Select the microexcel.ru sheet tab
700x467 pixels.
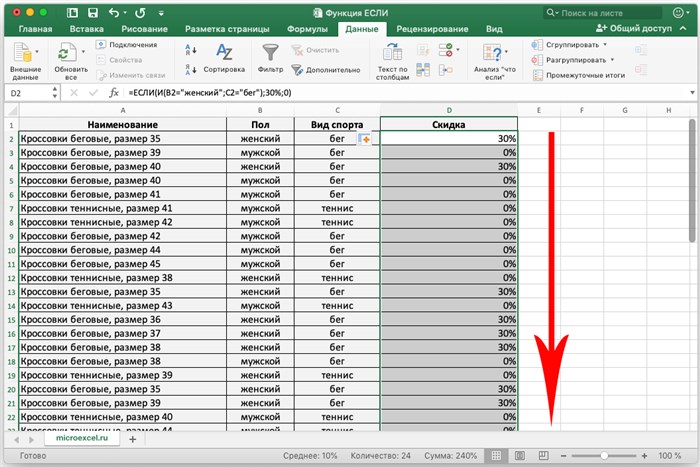pos(82,438)
